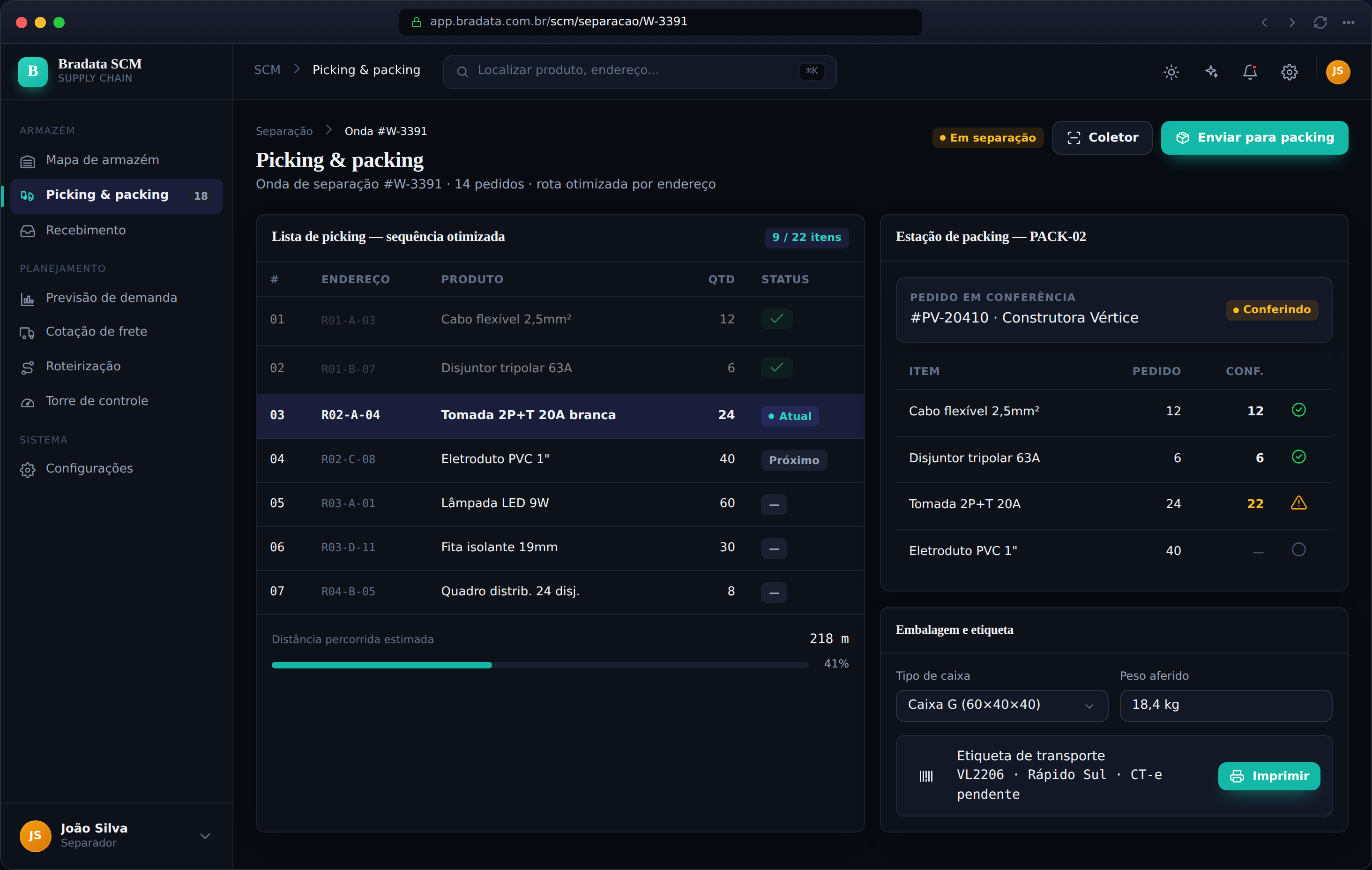The image size is (1372, 870).
Task: Expand the João Silva user menu chevron
Action: pyautogui.click(x=205, y=836)
